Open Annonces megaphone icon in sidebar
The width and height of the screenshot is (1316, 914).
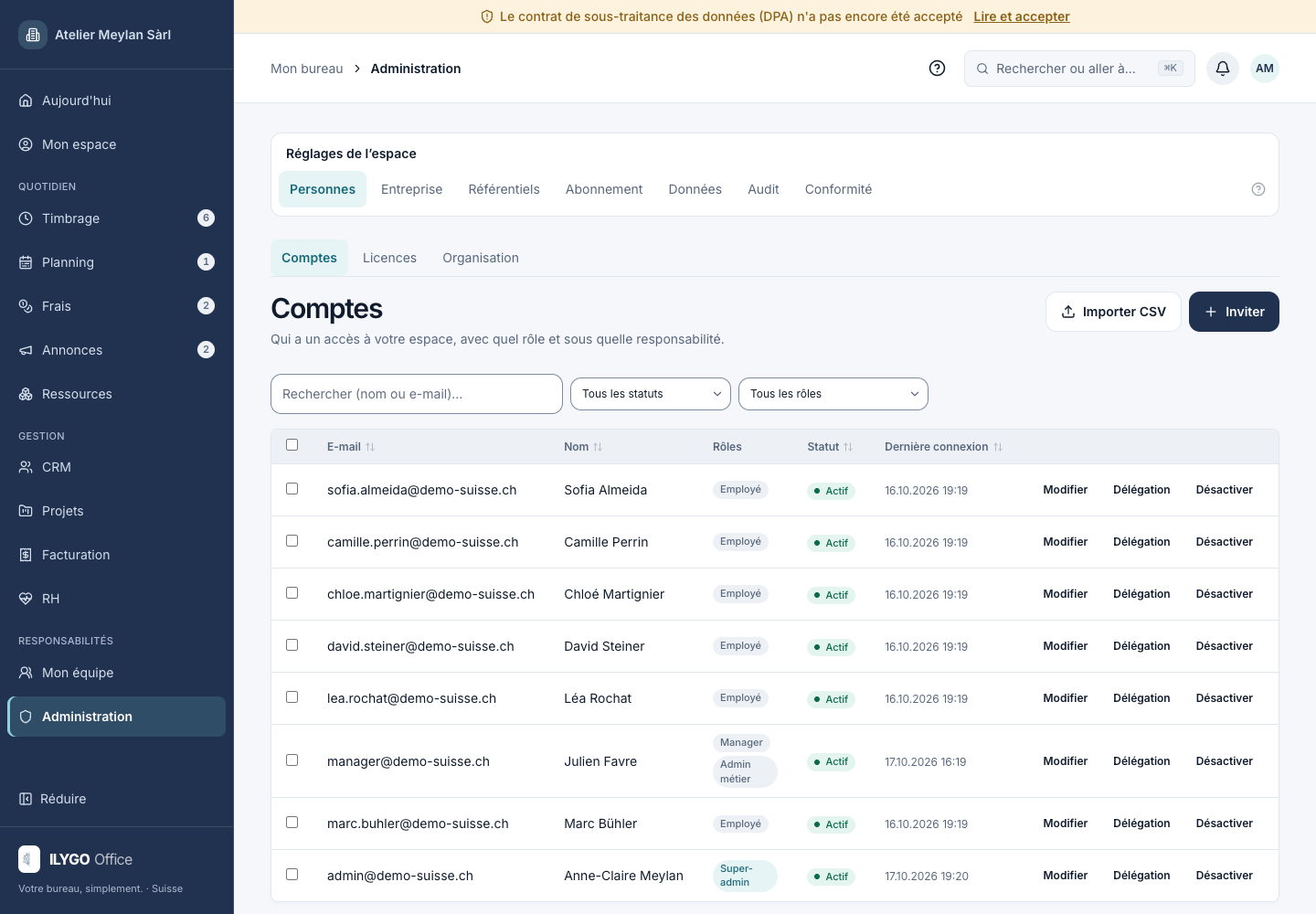tap(26, 350)
